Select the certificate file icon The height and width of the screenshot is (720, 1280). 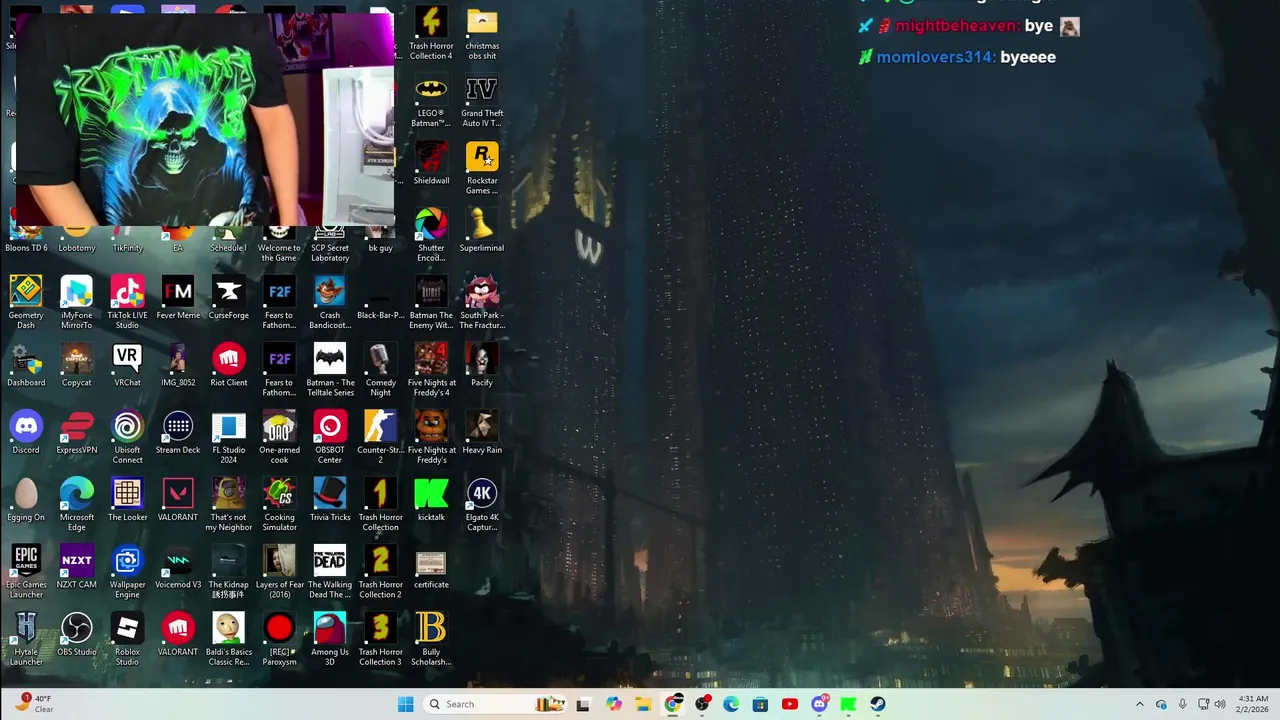coord(431,567)
